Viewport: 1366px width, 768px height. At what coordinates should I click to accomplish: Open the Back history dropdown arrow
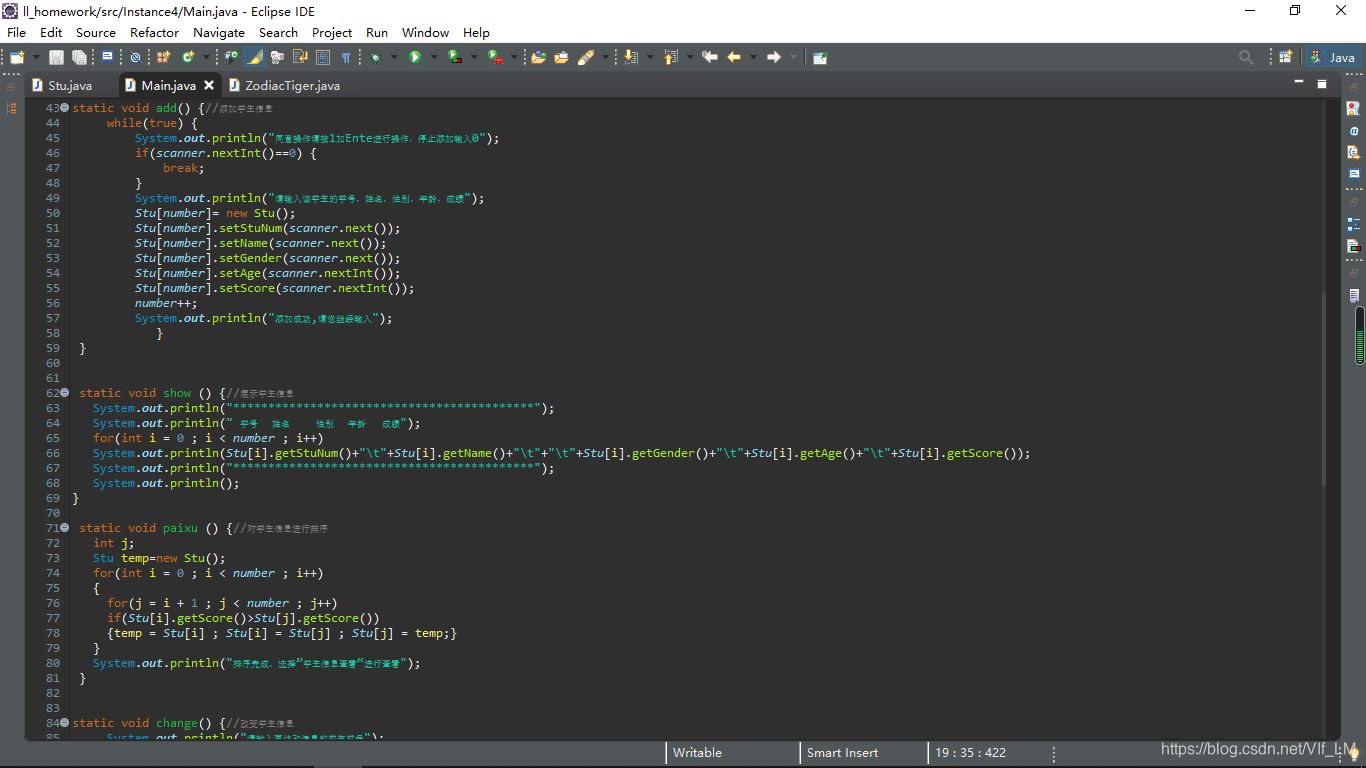tap(753, 57)
